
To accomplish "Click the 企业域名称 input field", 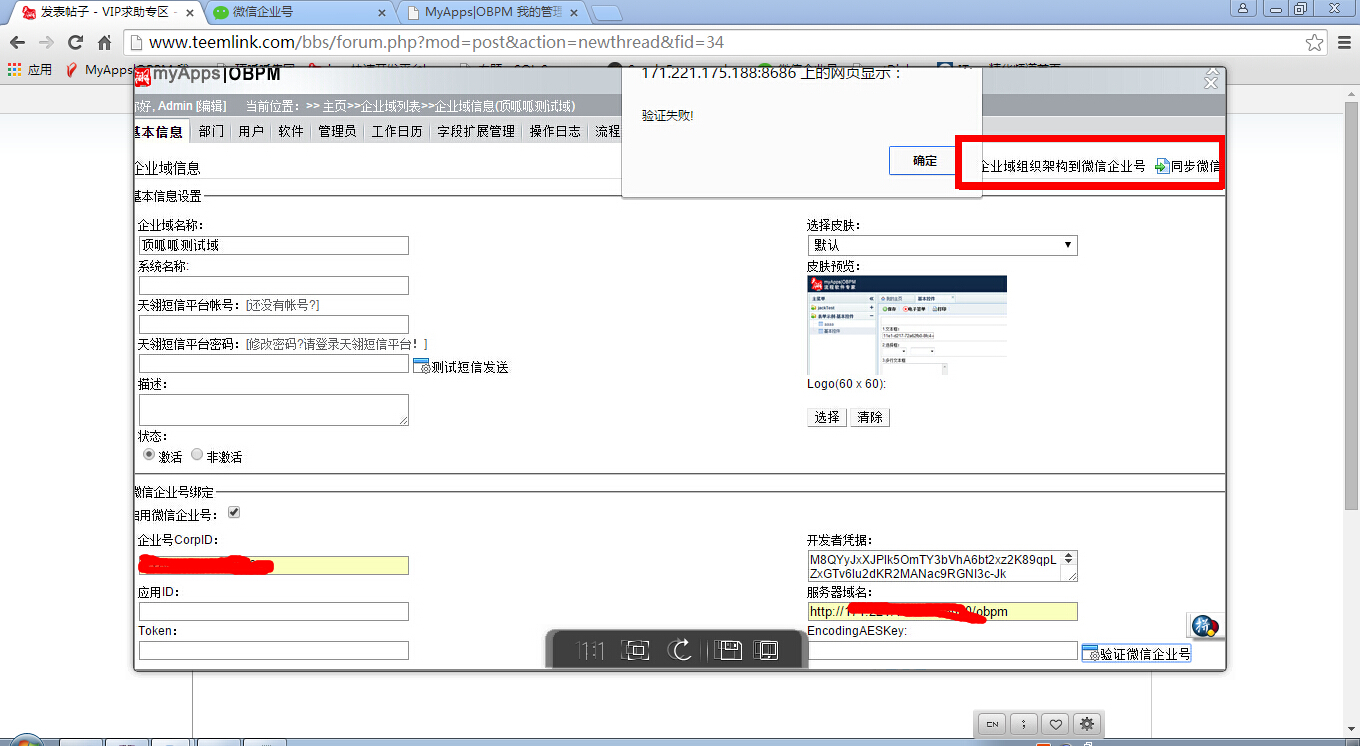I will (274, 245).
